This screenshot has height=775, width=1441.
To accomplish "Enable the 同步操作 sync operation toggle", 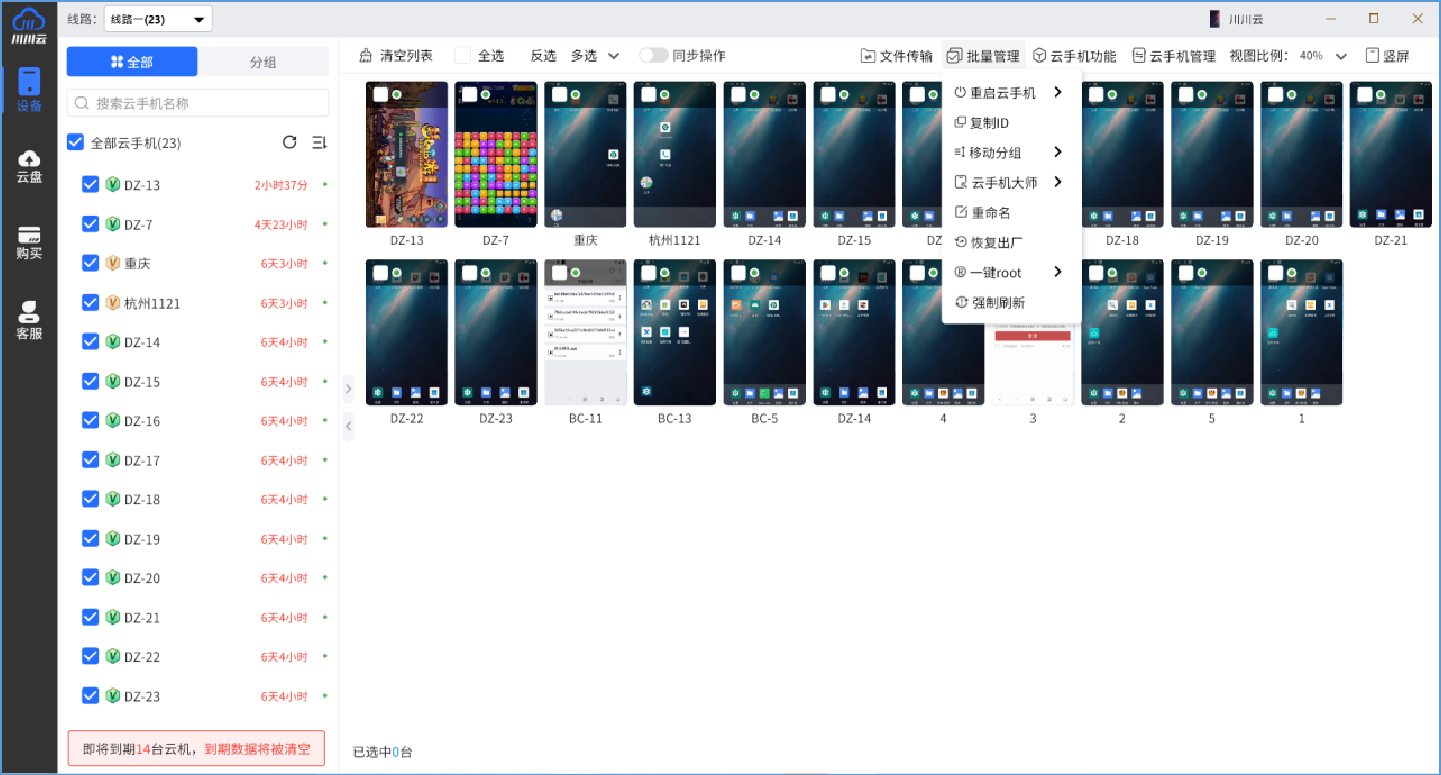I will (655, 55).
